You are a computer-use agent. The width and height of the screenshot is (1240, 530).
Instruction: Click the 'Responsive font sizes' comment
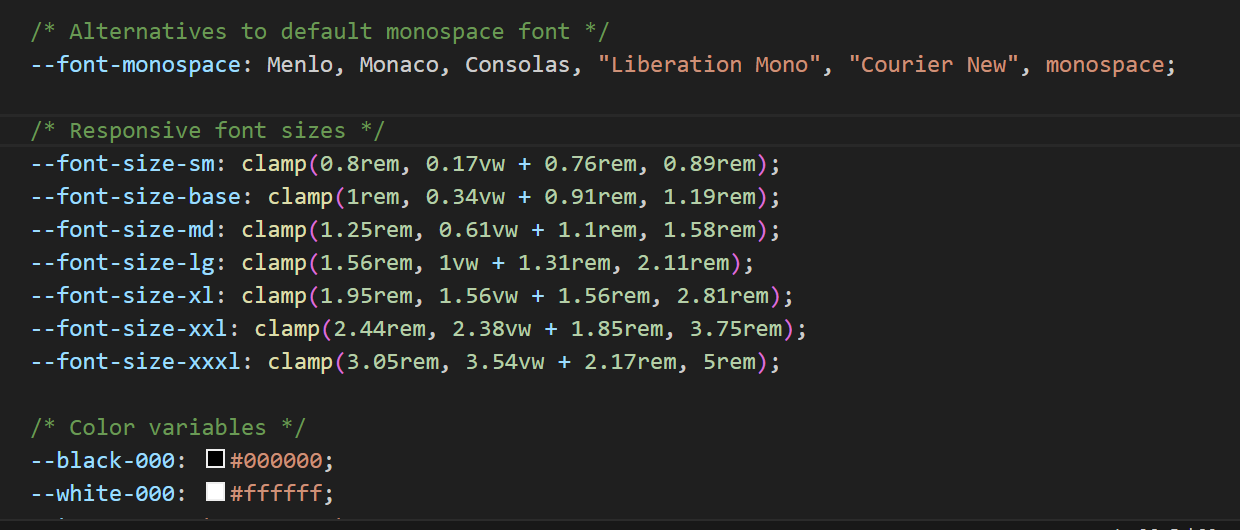point(207,131)
